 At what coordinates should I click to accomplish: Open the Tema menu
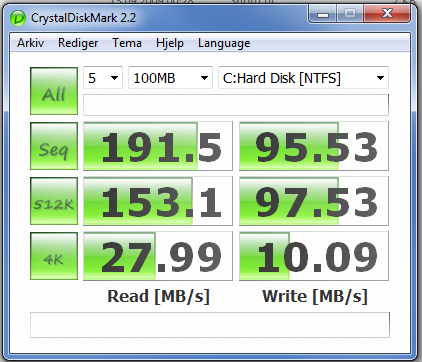(x=127, y=43)
